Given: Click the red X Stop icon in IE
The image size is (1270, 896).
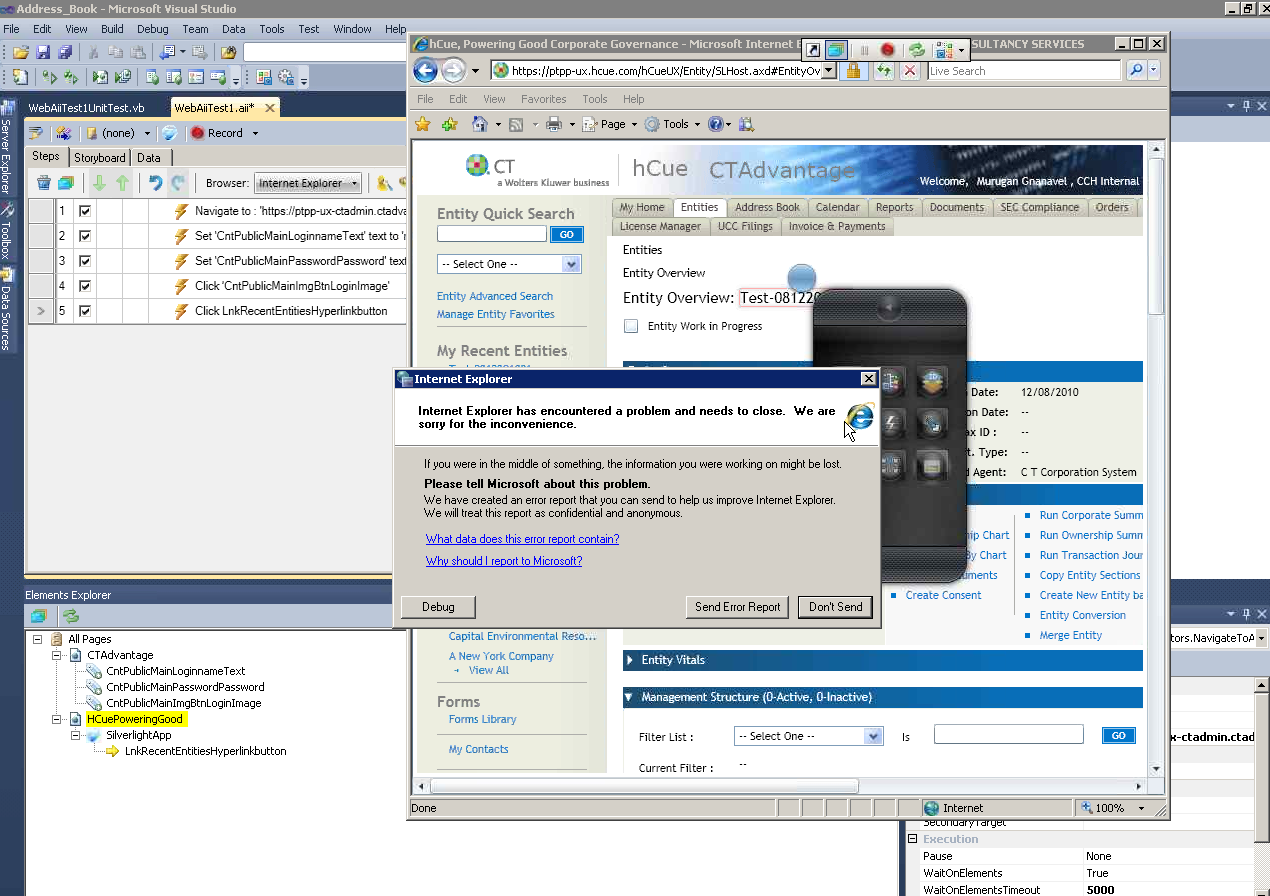Looking at the screenshot, I should tap(909, 71).
